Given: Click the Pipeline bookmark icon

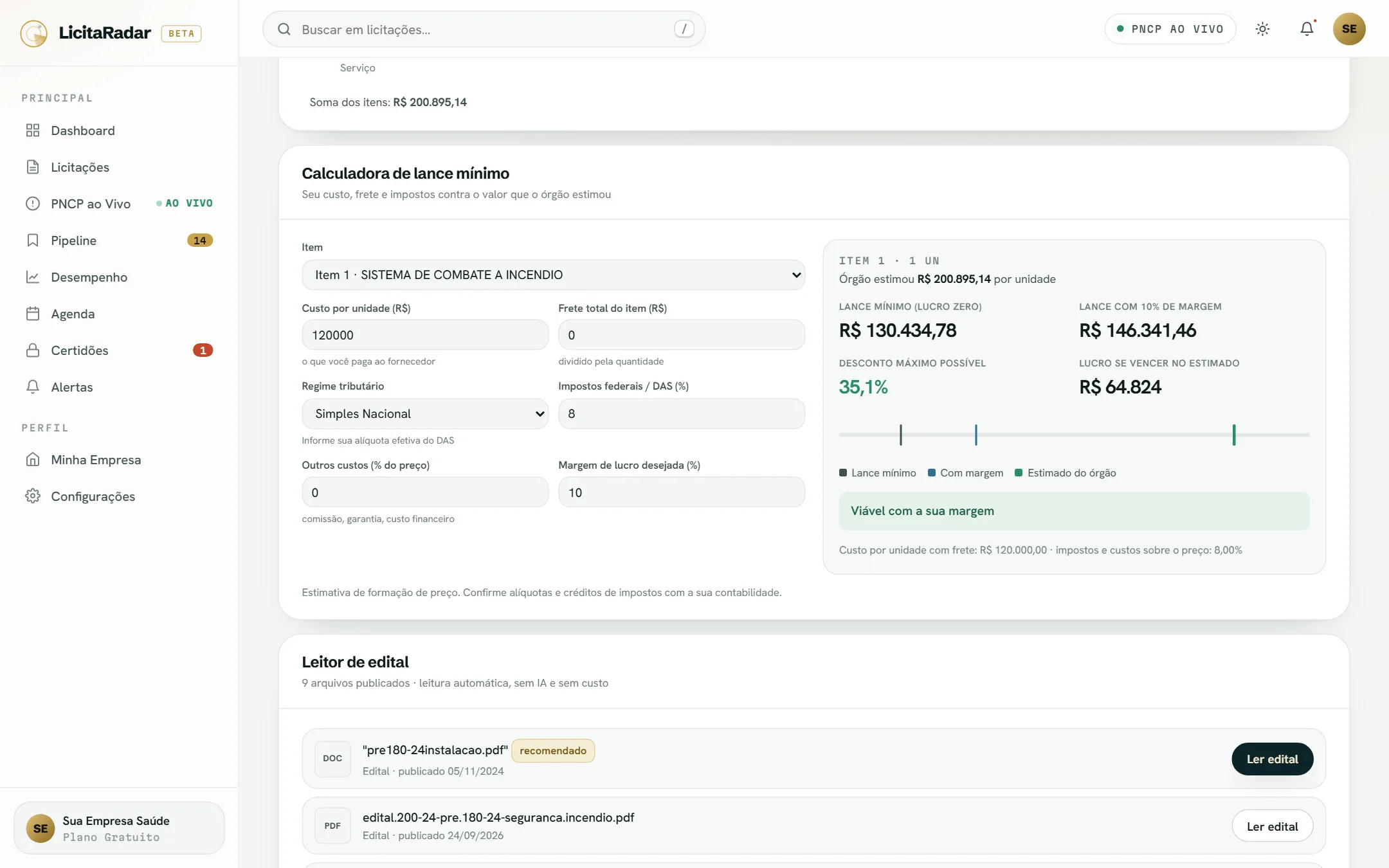Looking at the screenshot, I should (33, 240).
